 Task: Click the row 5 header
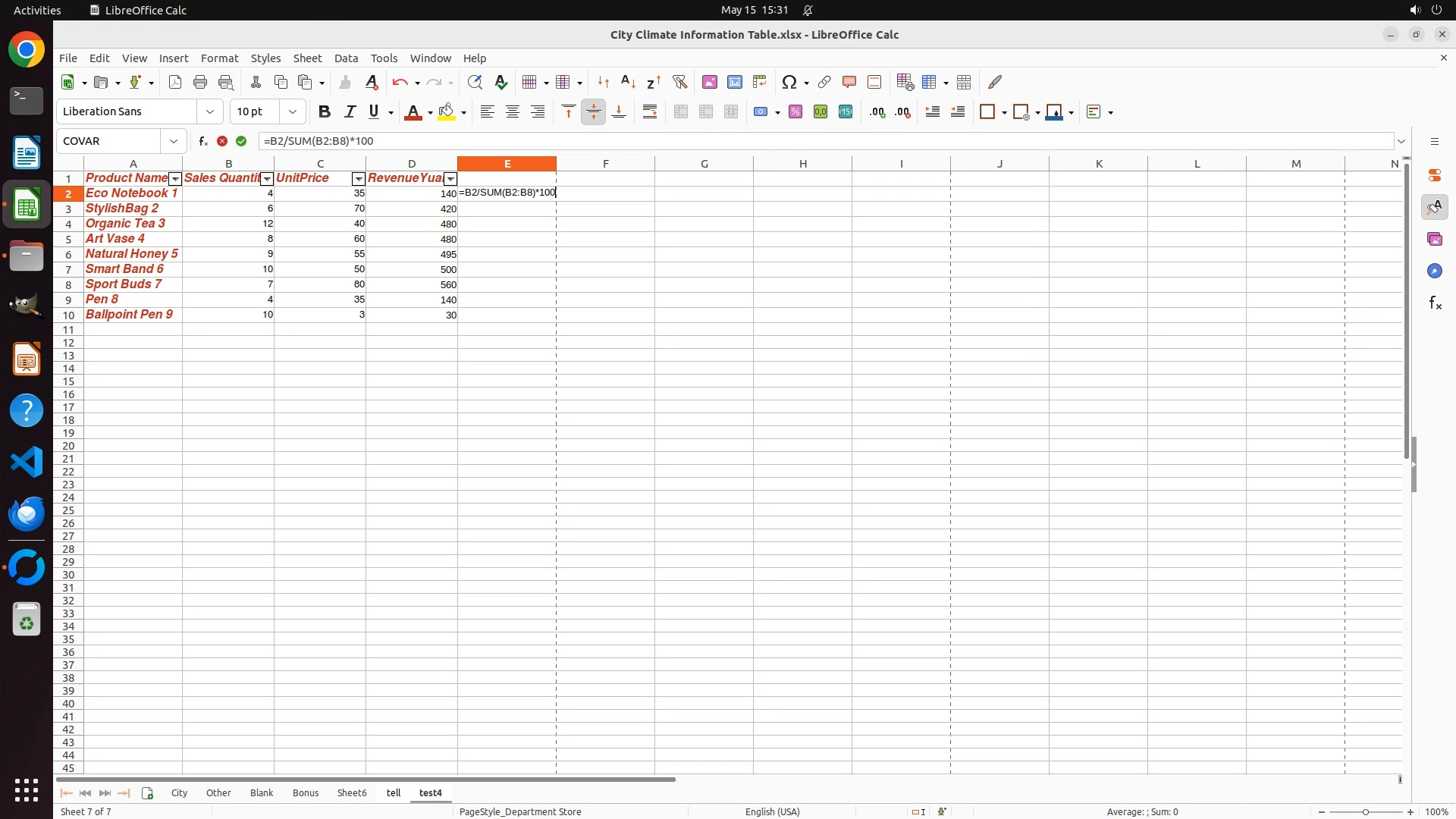click(x=68, y=240)
